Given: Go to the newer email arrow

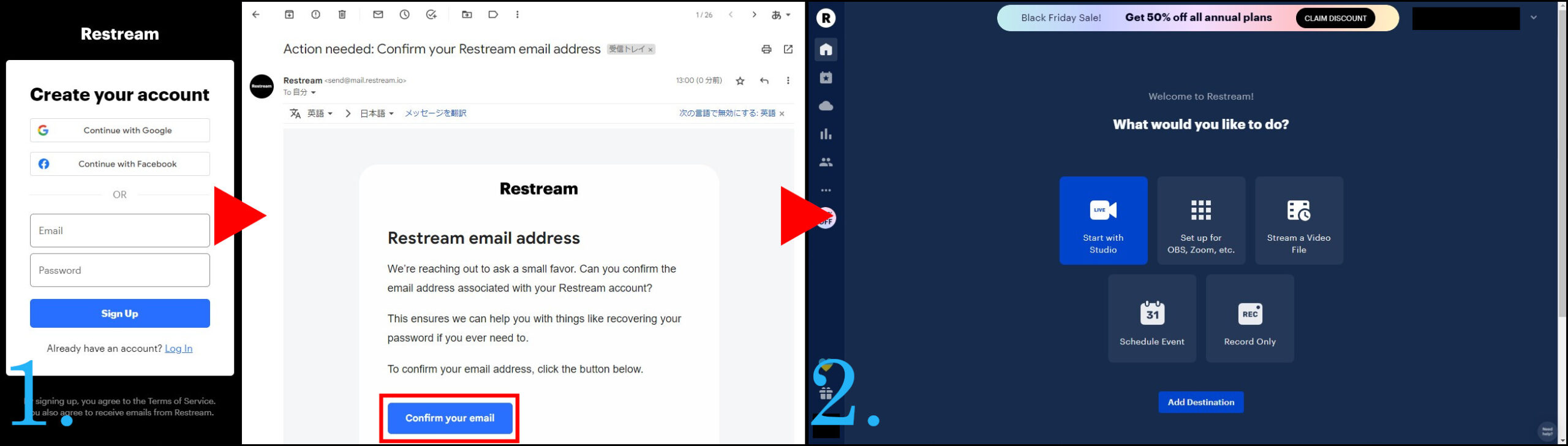Looking at the screenshot, I should 731,15.
